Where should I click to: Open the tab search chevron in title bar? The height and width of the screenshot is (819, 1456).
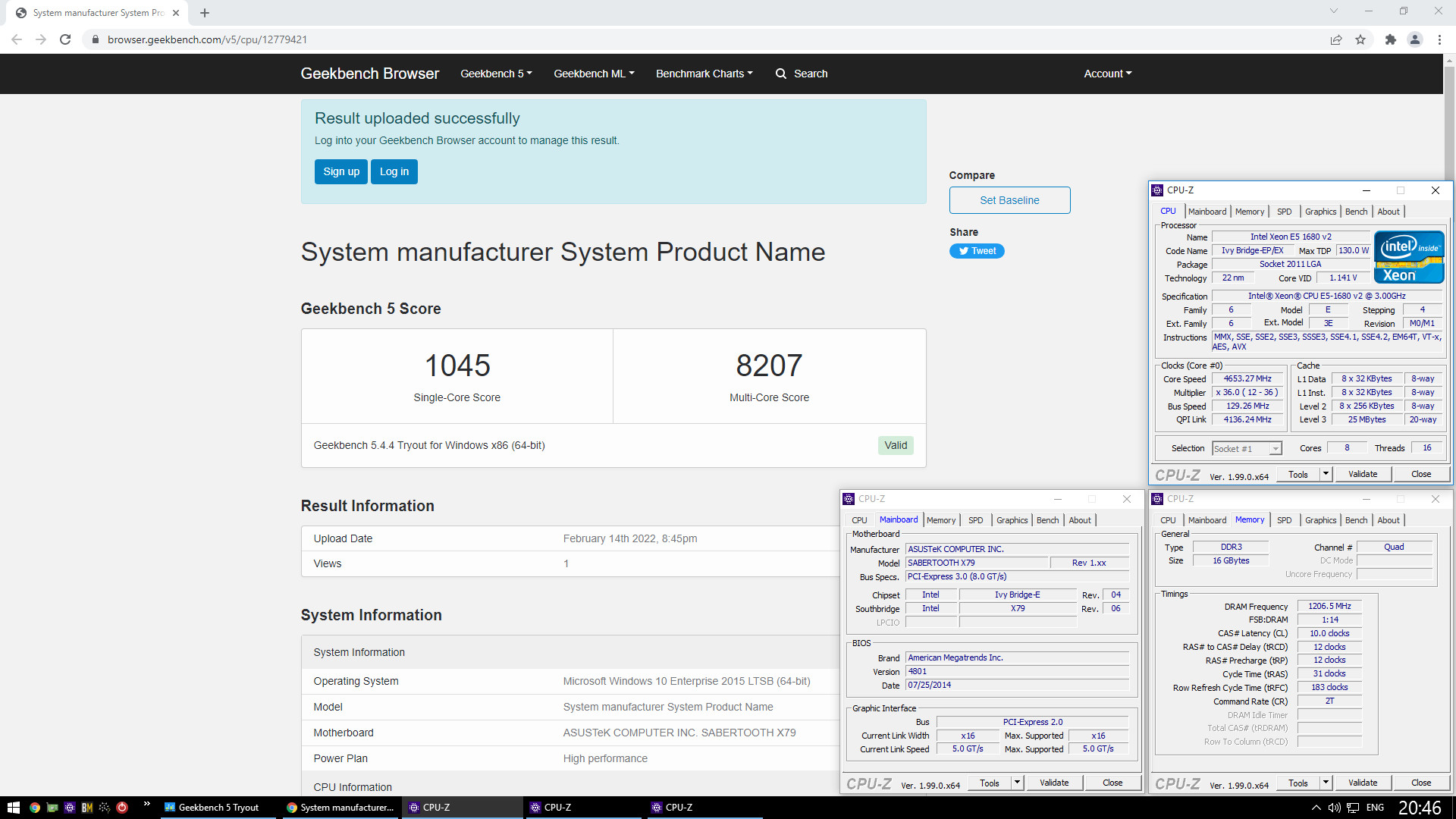pos(1334,11)
